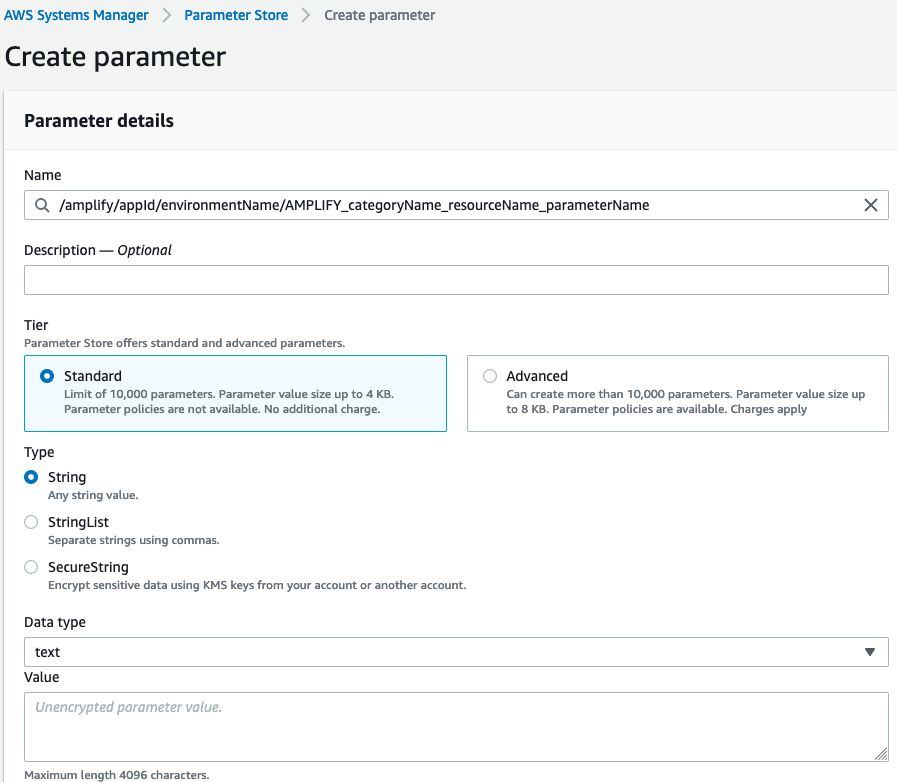Choose the StringList type option
Image resolution: width=897 pixels, height=782 pixels.
31,522
